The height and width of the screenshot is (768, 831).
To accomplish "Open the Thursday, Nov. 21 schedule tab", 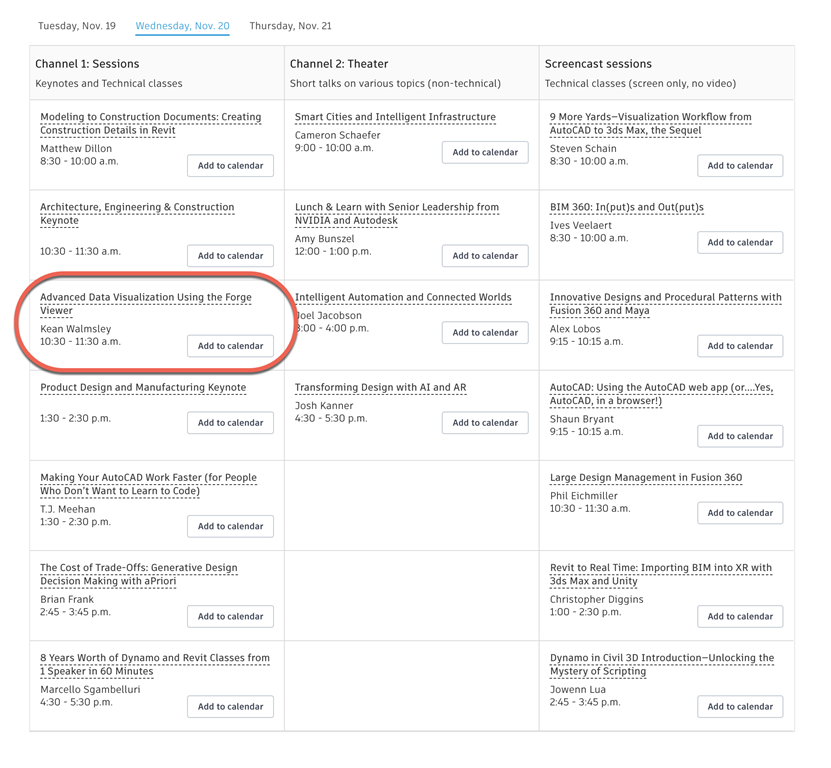I will pyautogui.click(x=290, y=26).
